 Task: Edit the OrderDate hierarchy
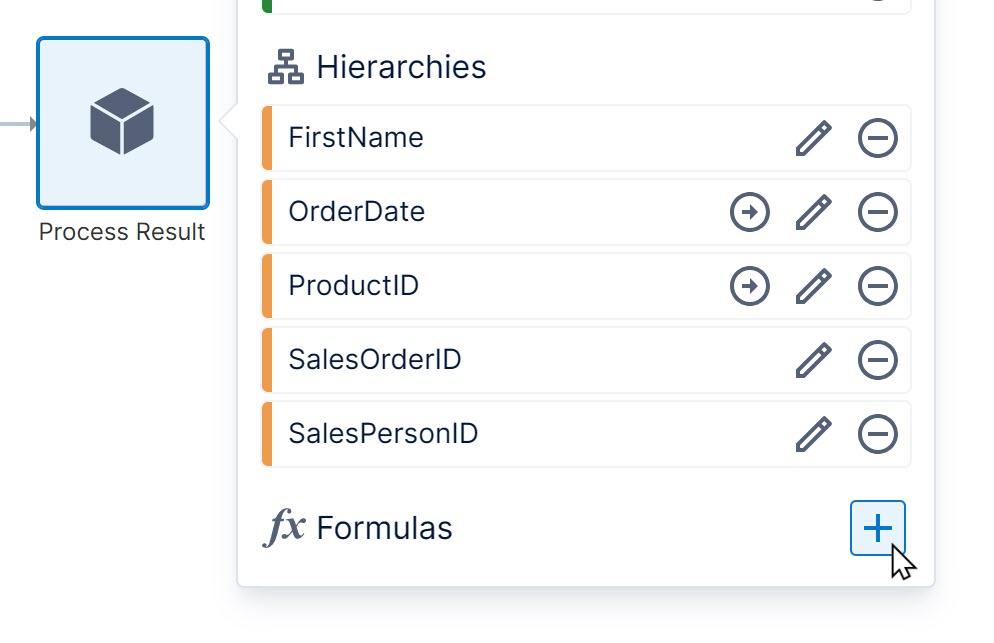click(814, 212)
